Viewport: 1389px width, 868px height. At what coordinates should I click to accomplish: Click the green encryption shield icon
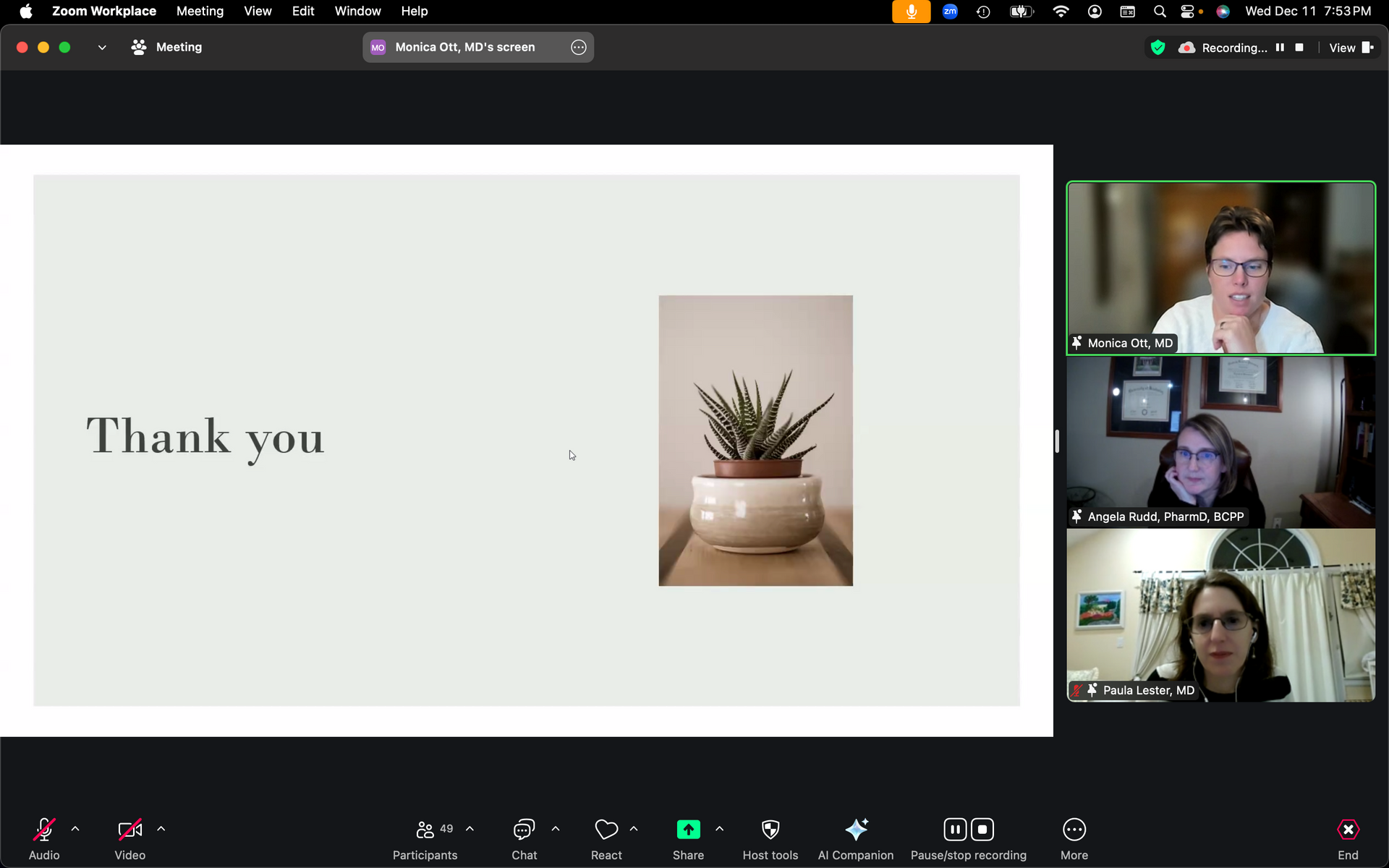coord(1157,48)
